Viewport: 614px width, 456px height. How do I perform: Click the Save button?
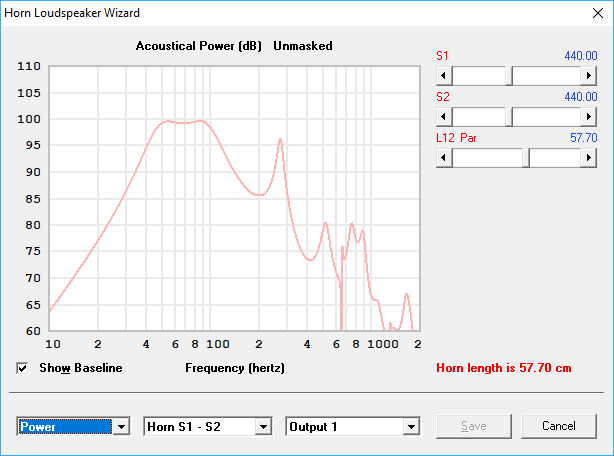click(474, 426)
